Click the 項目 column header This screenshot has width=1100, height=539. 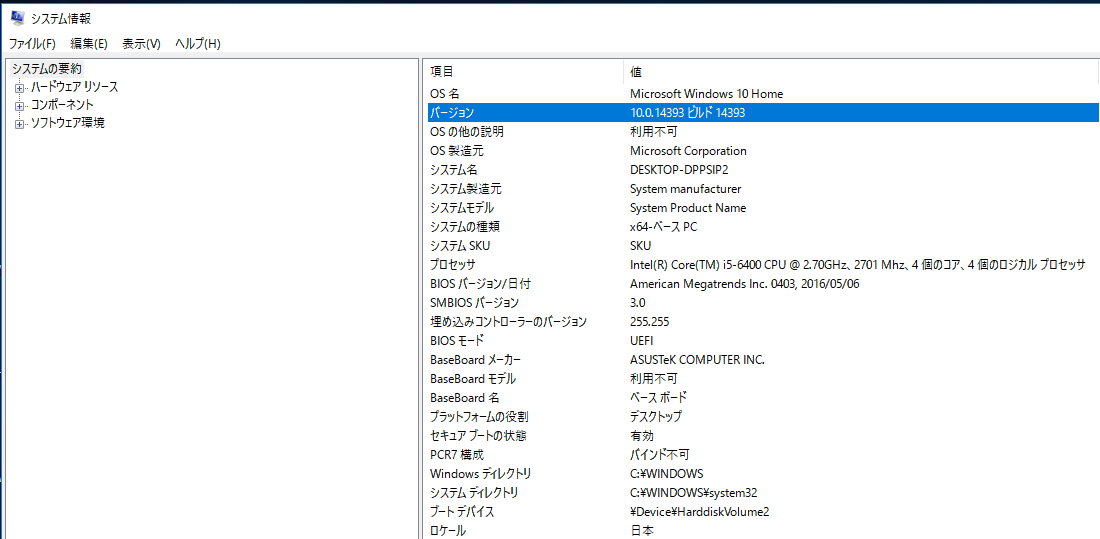[x=525, y=72]
